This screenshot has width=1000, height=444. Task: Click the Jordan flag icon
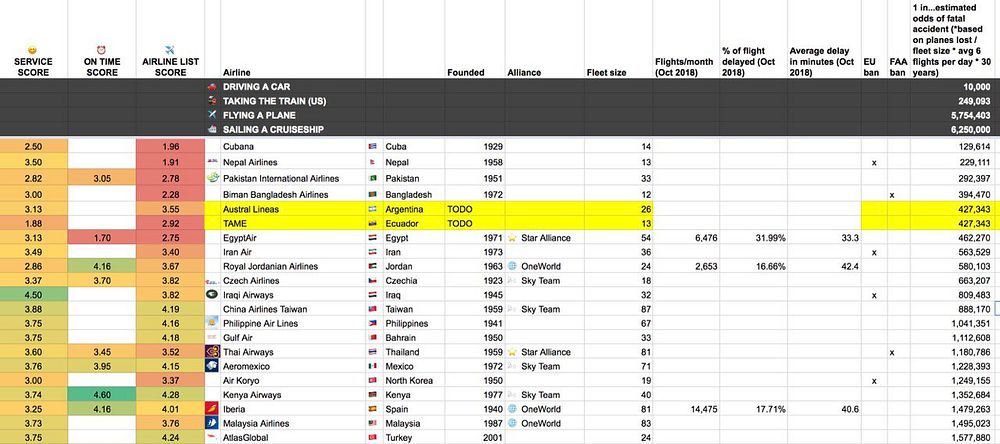tap(373, 267)
